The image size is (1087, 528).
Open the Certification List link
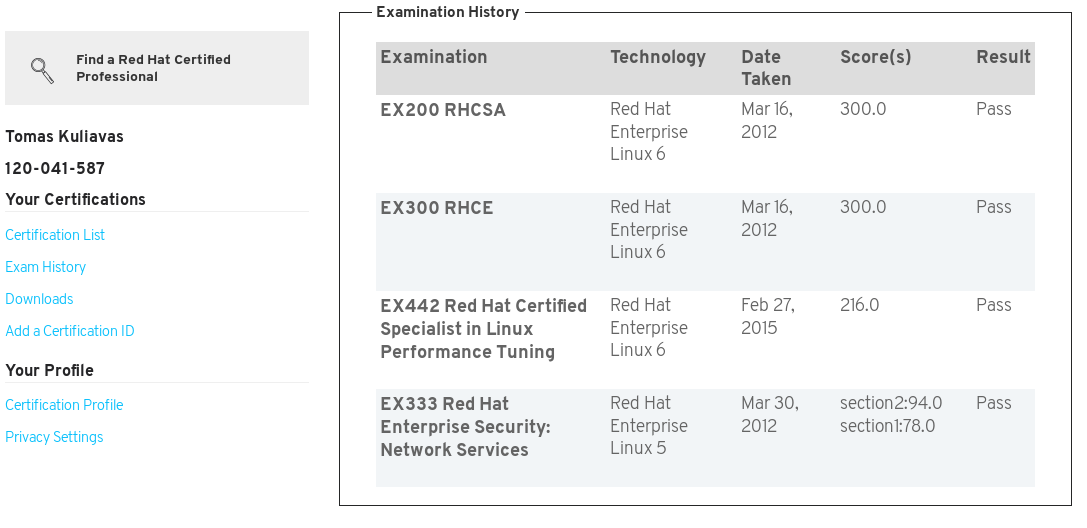55,235
